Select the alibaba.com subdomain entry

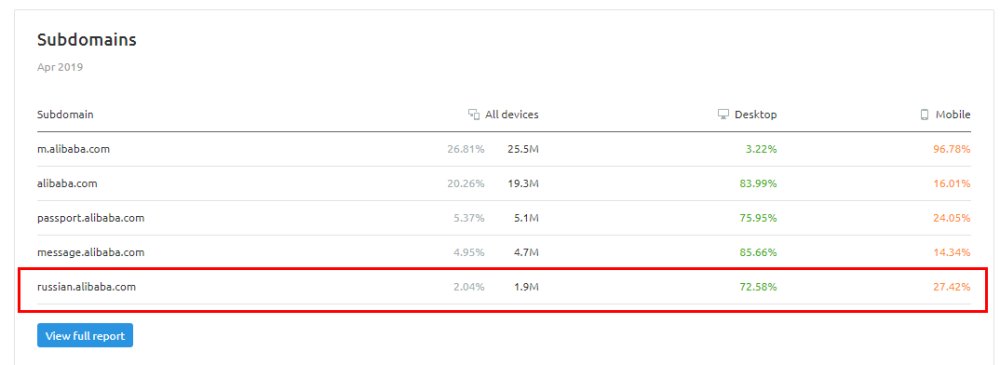tap(67, 184)
